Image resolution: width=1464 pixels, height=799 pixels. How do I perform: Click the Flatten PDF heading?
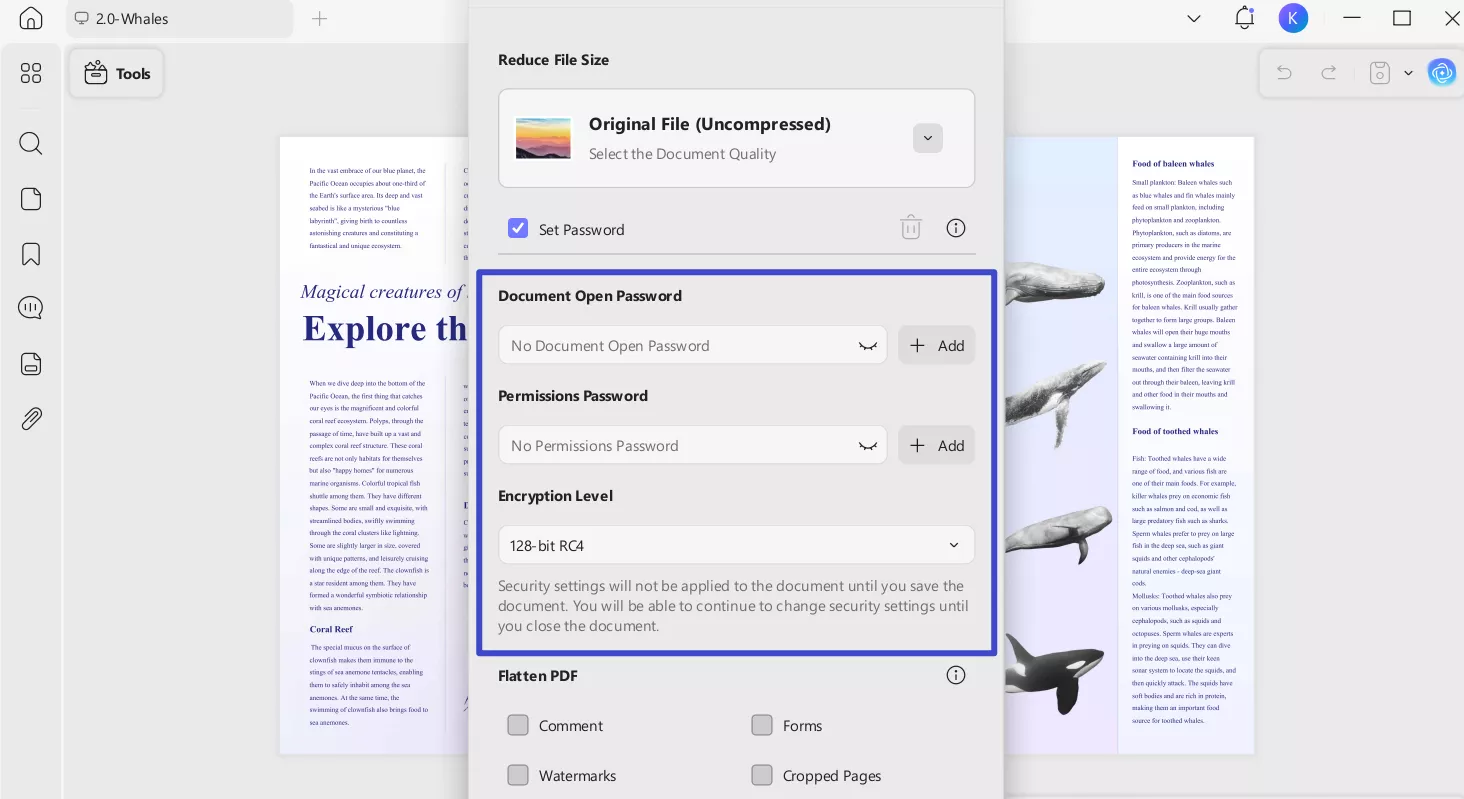[538, 676]
